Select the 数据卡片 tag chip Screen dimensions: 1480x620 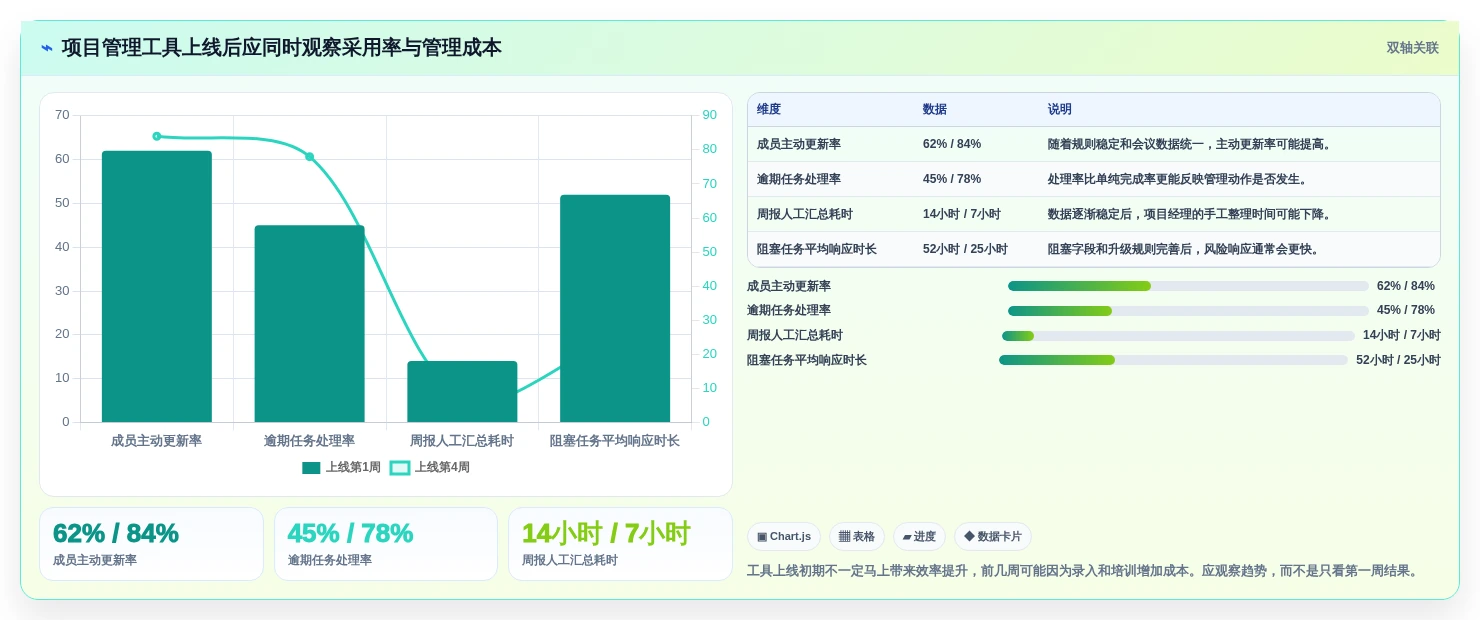(x=992, y=537)
